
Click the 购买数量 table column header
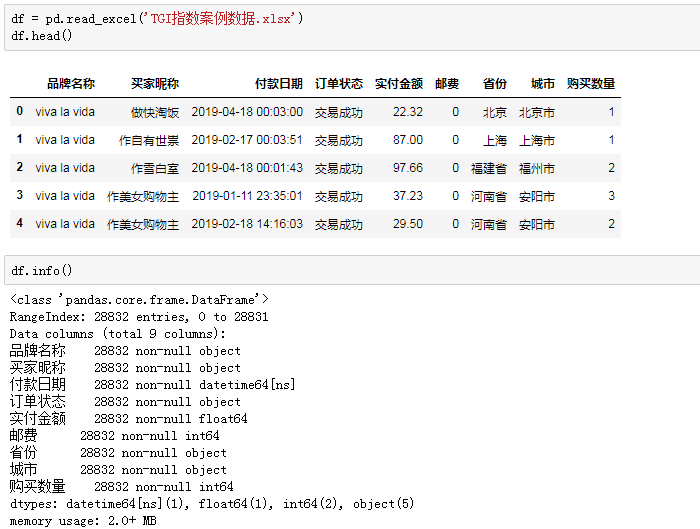590,84
